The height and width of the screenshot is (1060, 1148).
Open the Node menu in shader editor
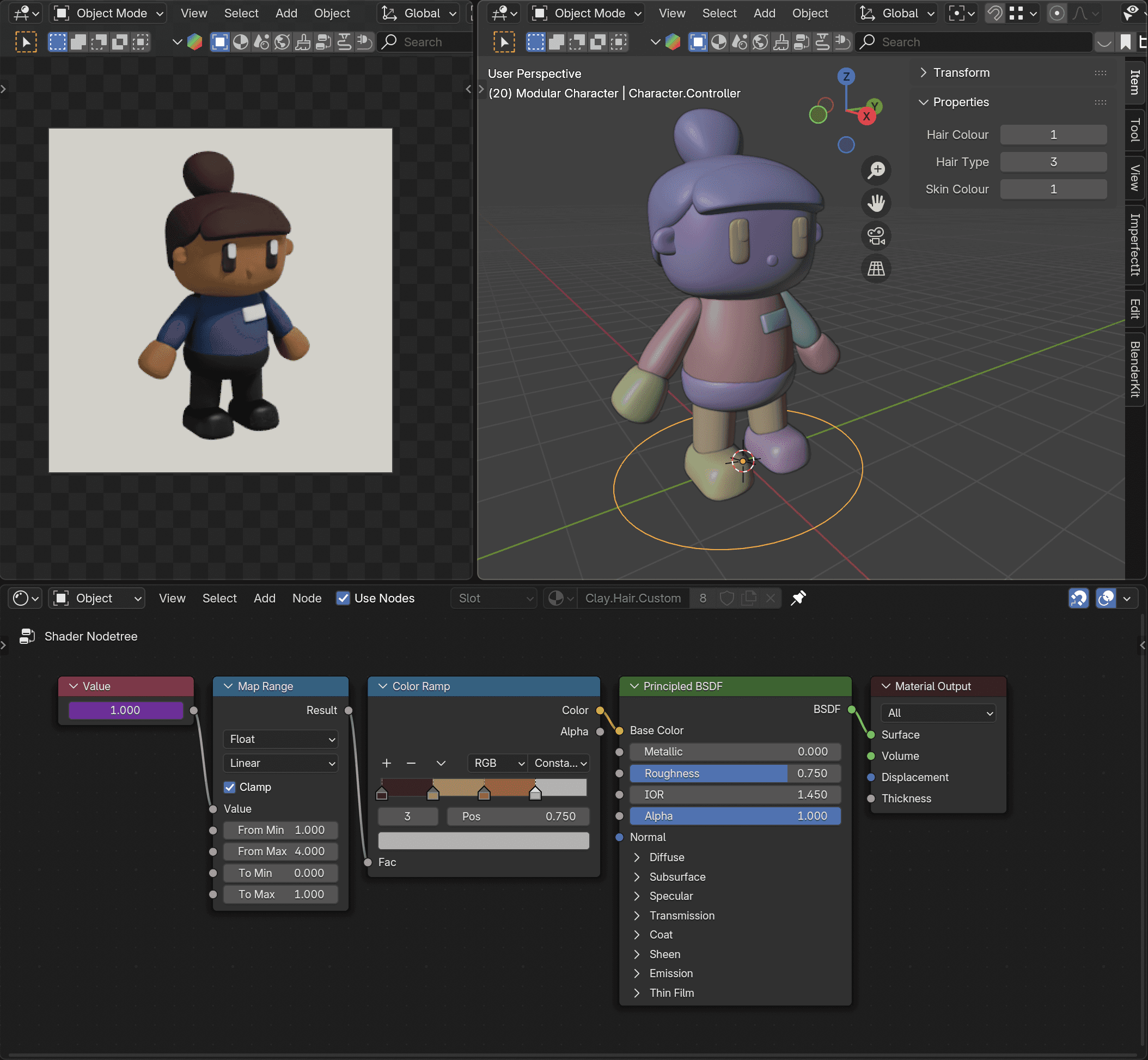point(306,598)
